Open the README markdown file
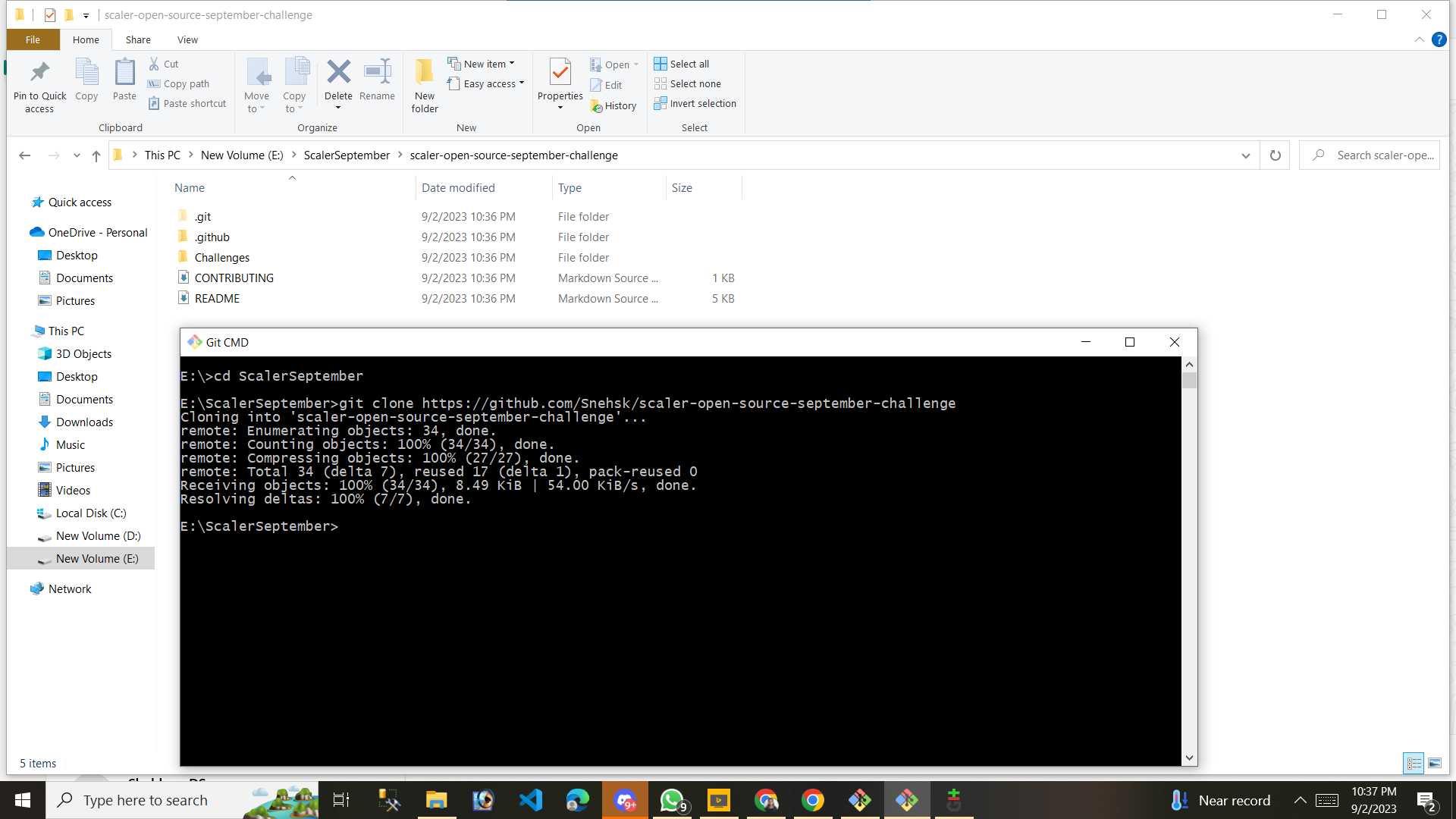The width and height of the screenshot is (1456, 819). 216,298
